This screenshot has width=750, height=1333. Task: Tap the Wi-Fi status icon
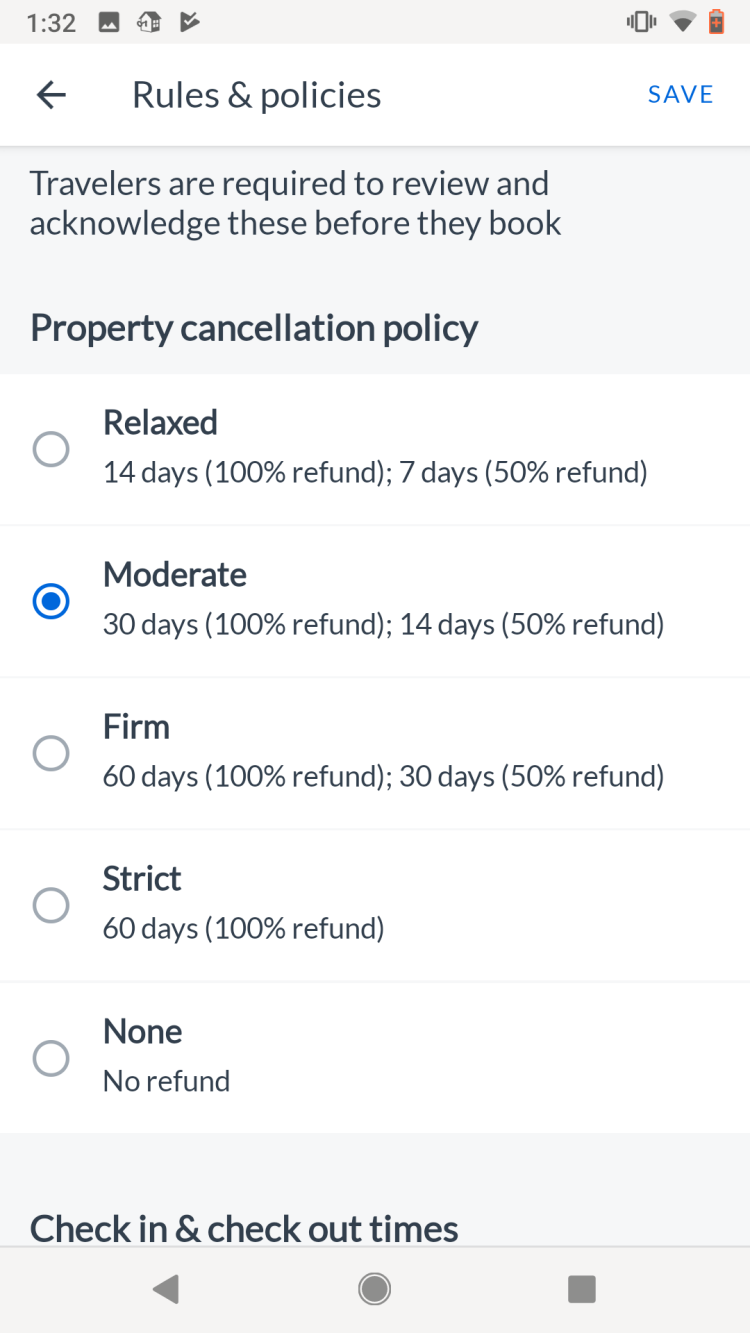coord(683,22)
